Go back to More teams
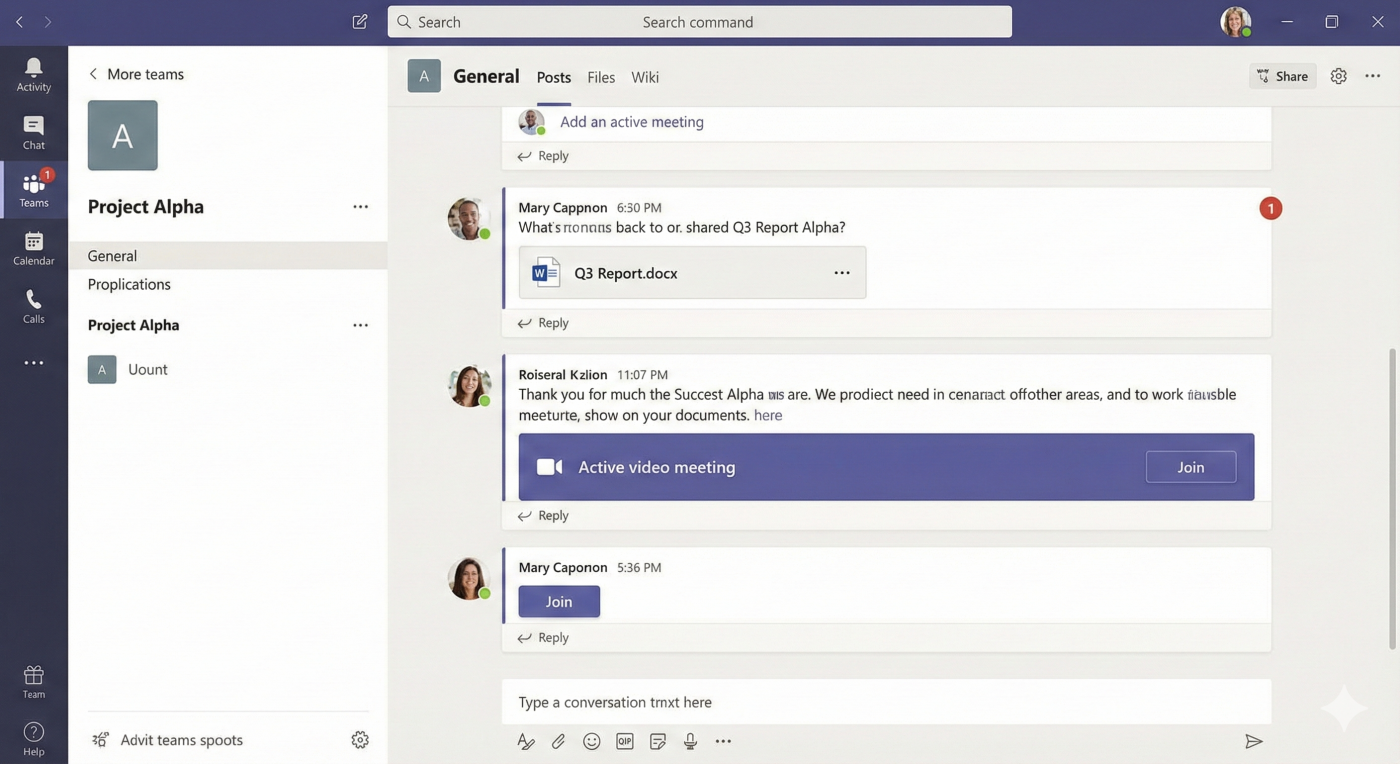1400x764 pixels. tap(136, 74)
